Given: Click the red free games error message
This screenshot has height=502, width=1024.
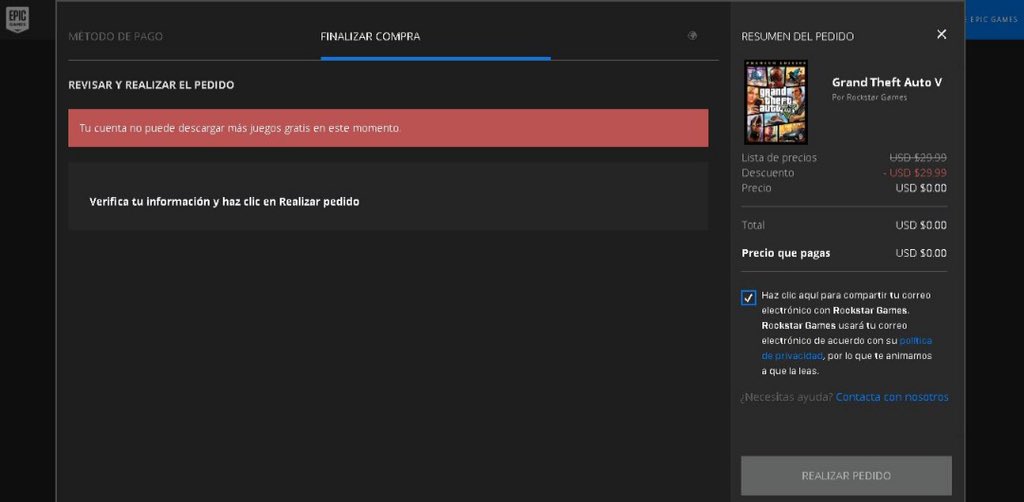Looking at the screenshot, I should [x=388, y=128].
